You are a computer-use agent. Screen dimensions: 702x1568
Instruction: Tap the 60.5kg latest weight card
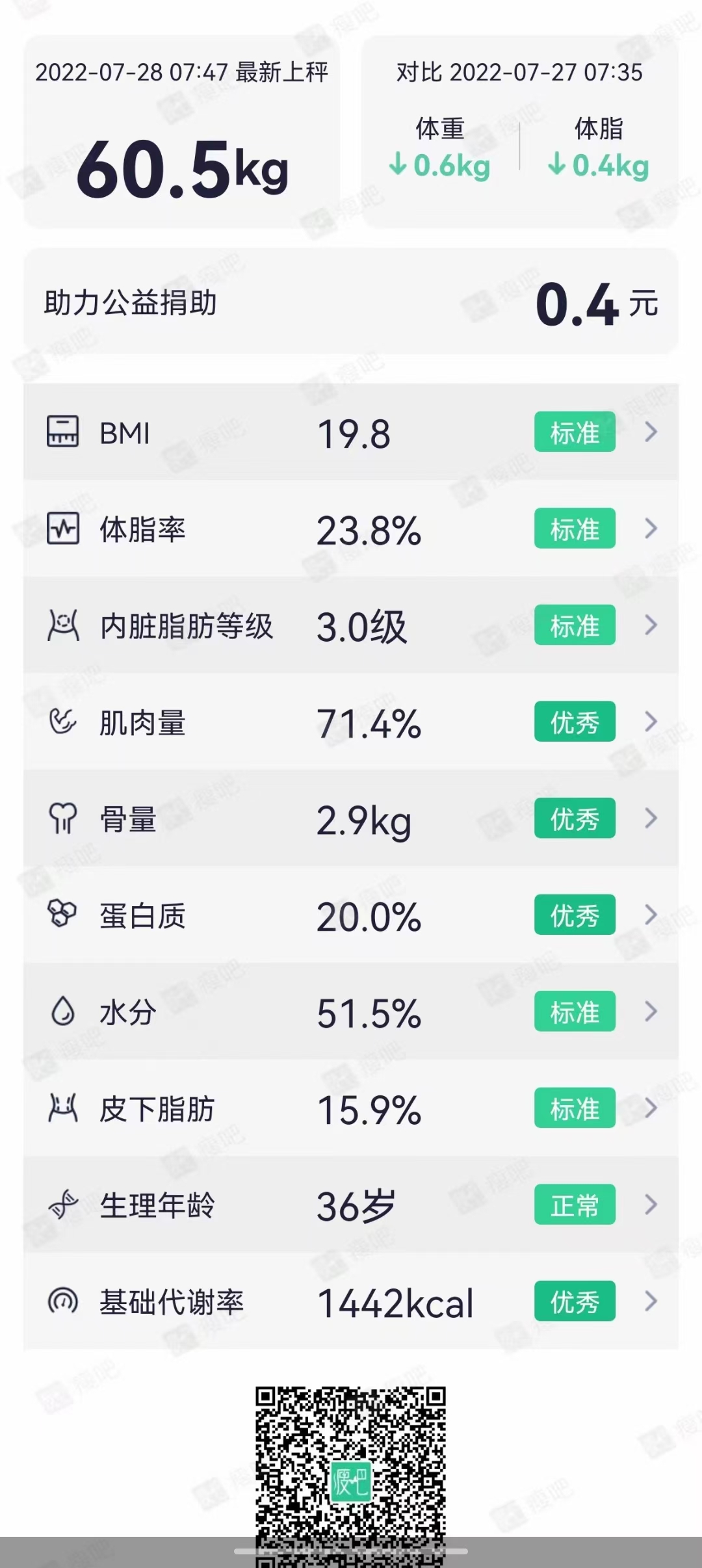[182, 133]
